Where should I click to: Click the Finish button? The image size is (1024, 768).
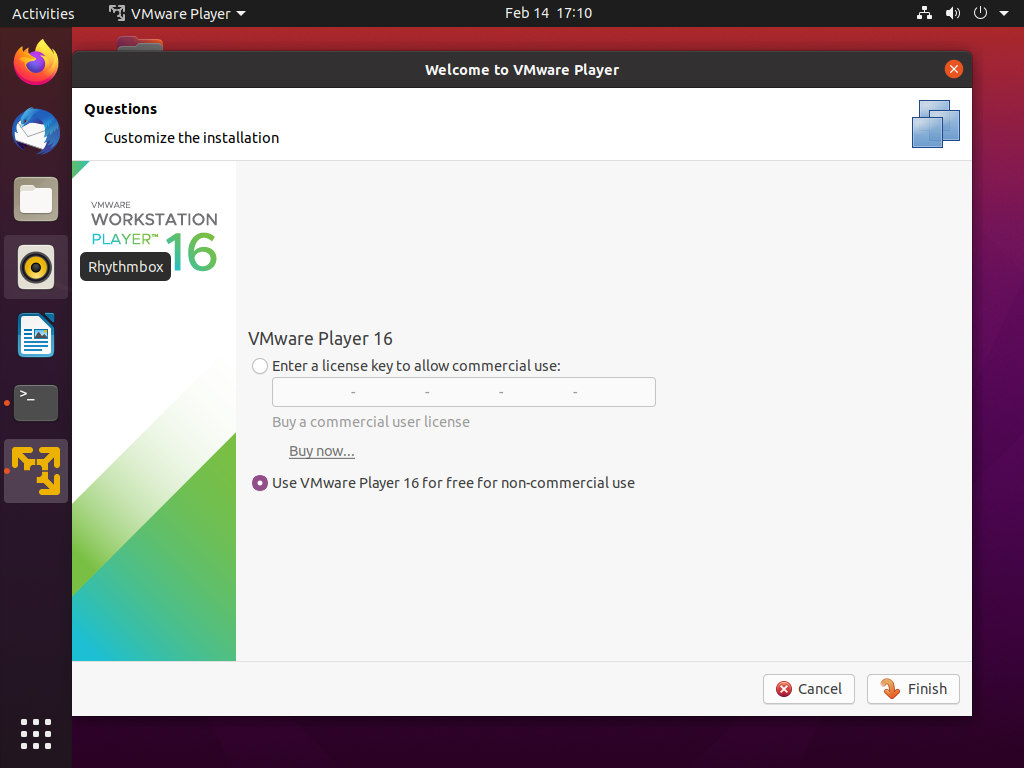tap(913, 689)
